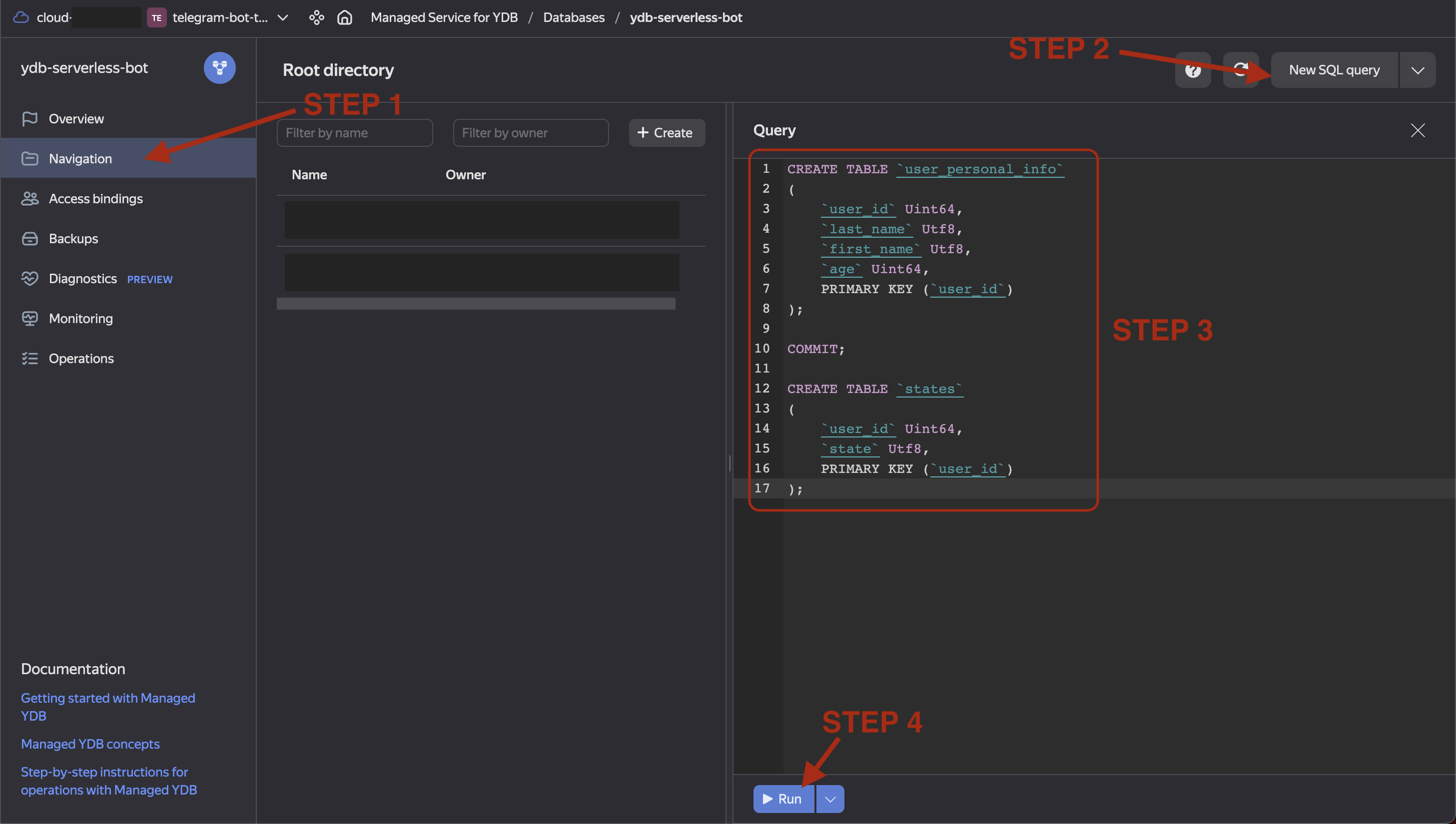Click the cloud icon at top left
The width and height of the screenshot is (1456, 824).
coord(21,17)
